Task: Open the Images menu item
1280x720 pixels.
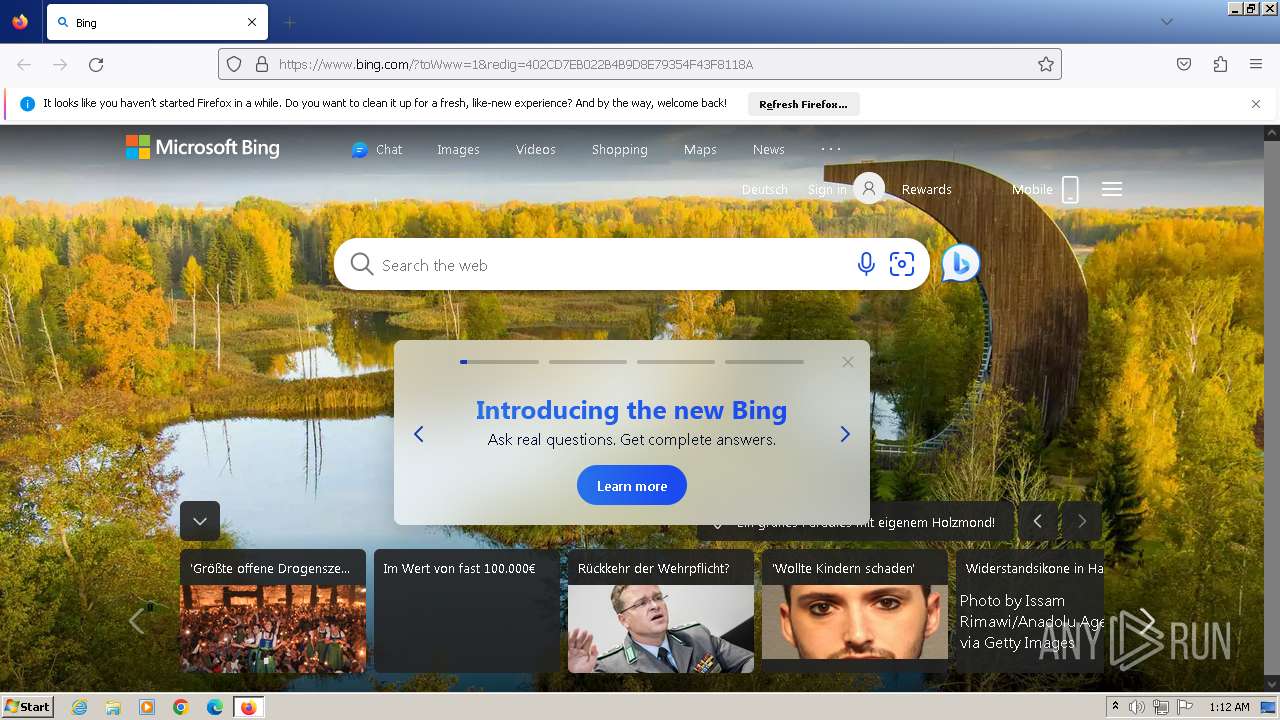Action: coord(458,149)
